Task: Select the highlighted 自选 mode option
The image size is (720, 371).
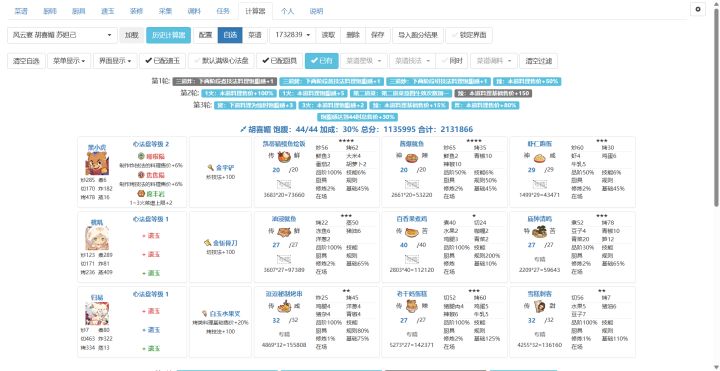Action: pos(230,35)
